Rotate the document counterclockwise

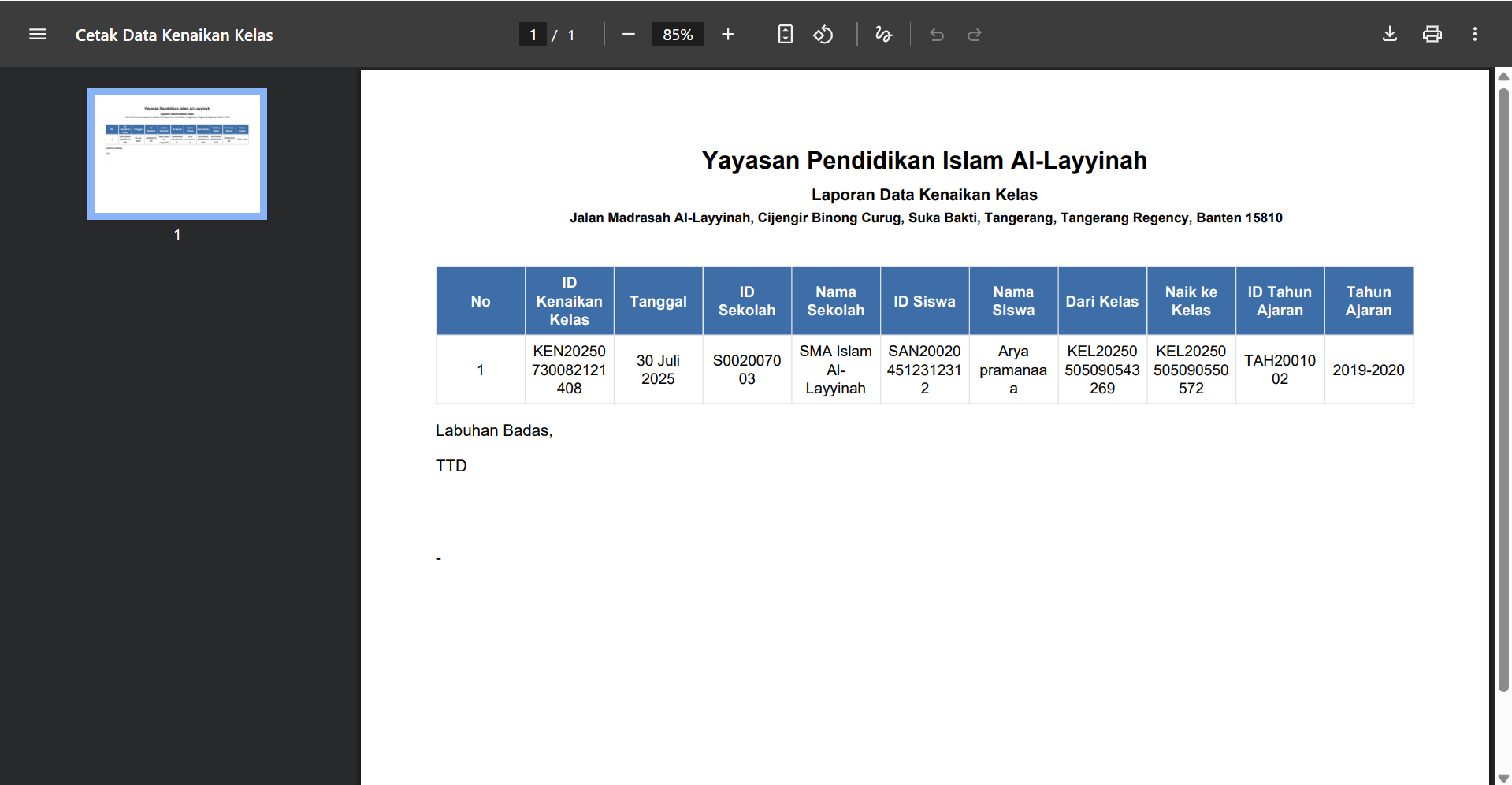tap(823, 35)
